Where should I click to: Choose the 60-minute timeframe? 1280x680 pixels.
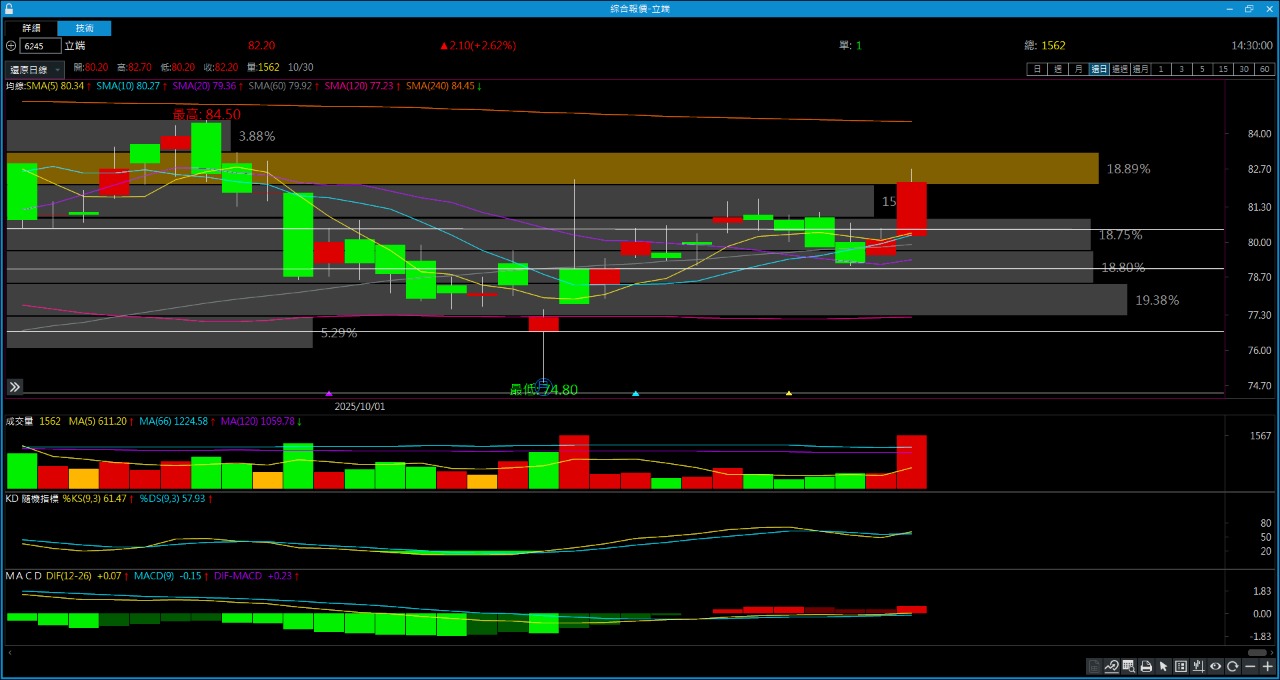coord(1265,69)
